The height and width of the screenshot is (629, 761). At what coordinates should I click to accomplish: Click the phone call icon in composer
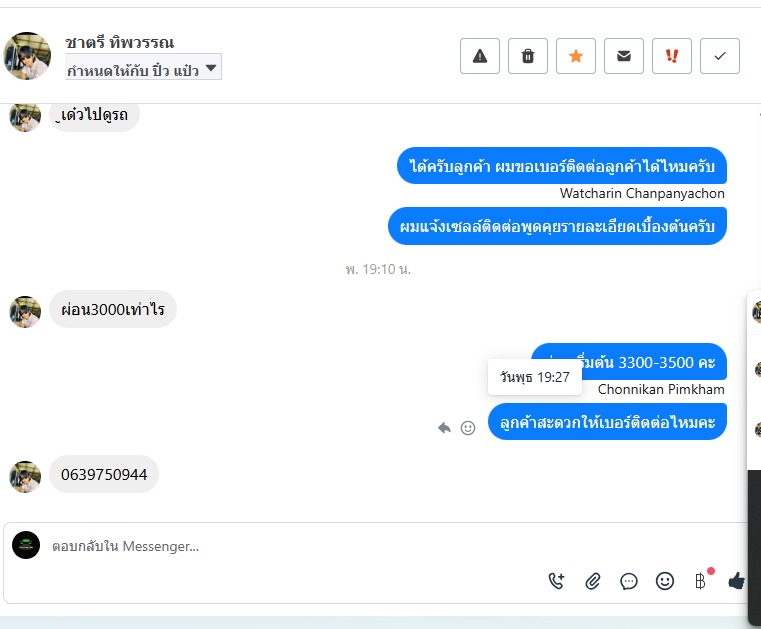click(556, 580)
